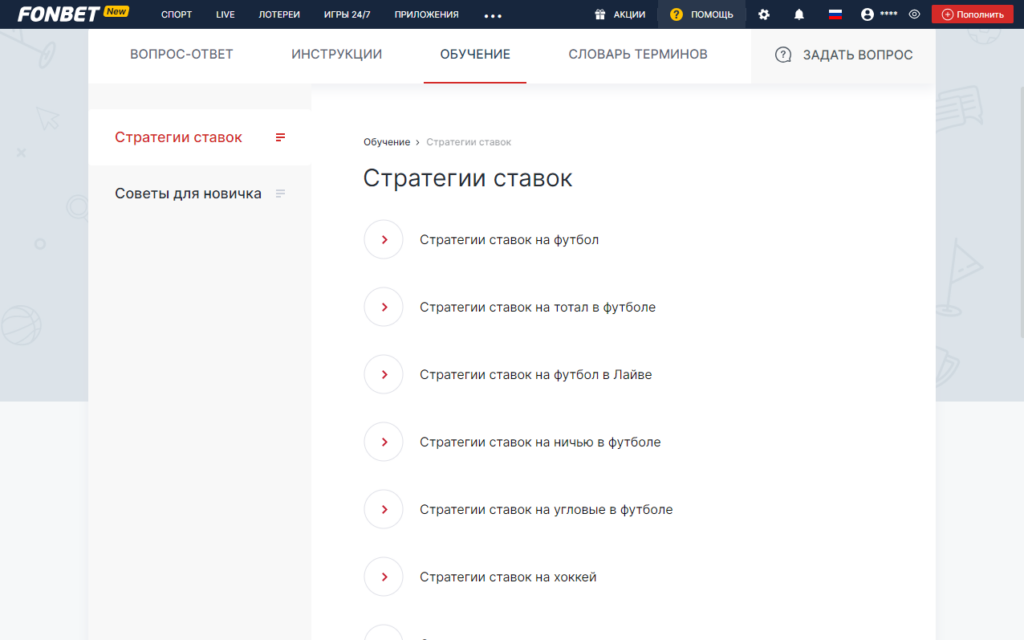Open Стратегии ставок на футбол article

tap(509, 240)
